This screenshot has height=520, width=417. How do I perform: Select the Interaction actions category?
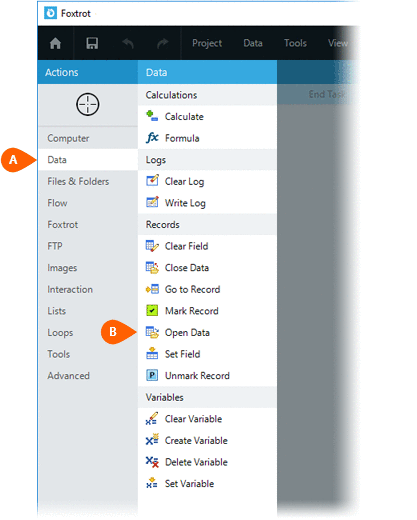[88, 289]
